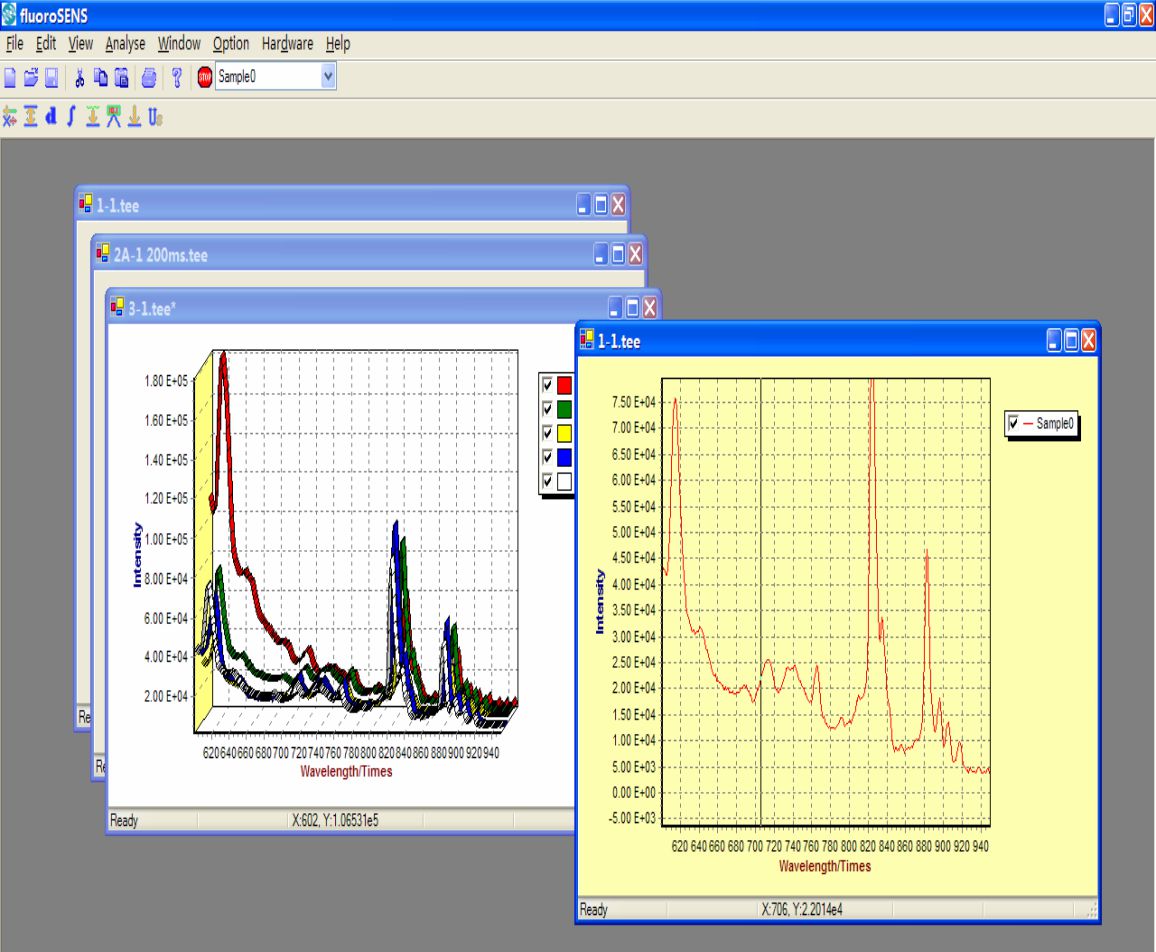Activate the 2A-1 200ms.tee window title bar
This screenshot has width=1156, height=952.
tap(350, 255)
